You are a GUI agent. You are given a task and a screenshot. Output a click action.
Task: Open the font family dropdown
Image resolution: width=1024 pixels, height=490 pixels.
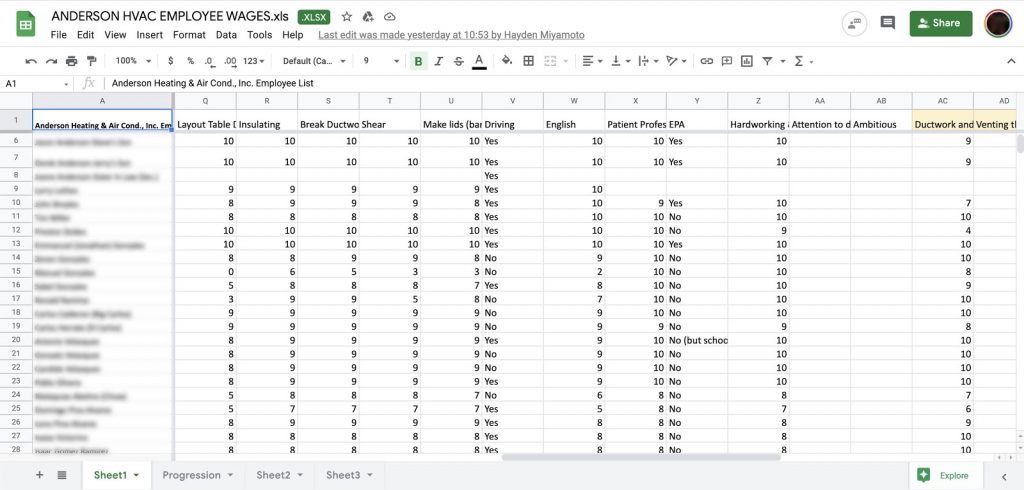(314, 61)
